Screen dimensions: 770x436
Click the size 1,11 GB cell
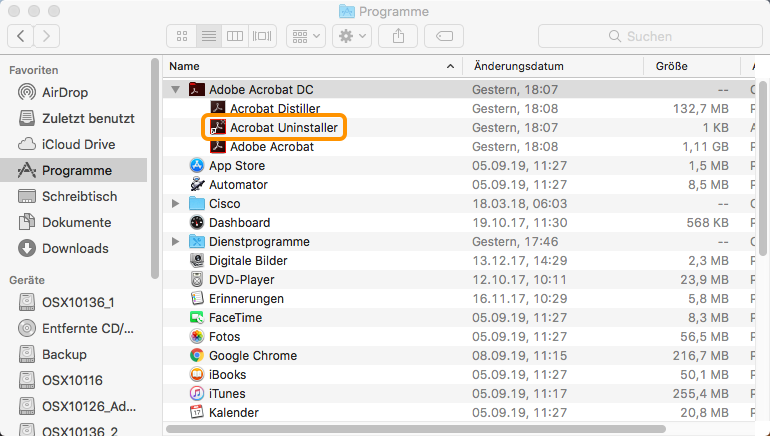705,147
